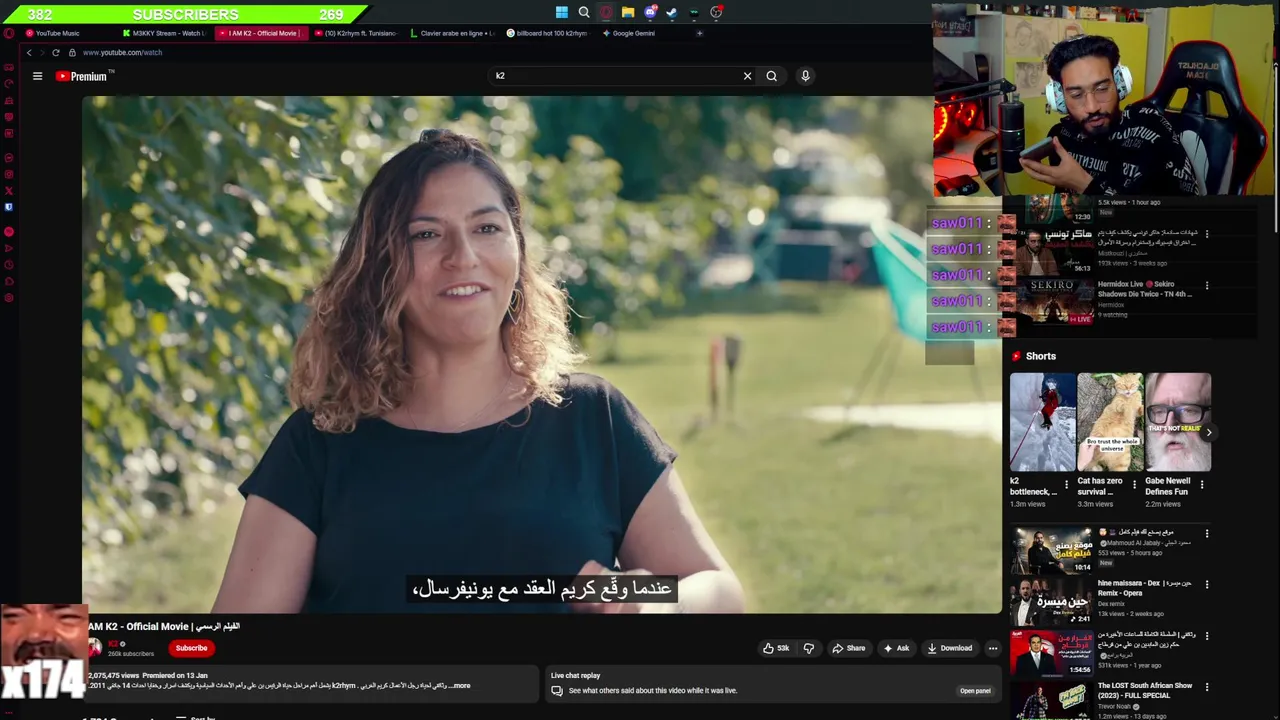The height and width of the screenshot is (720, 1280).
Task: Dislike the video
Action: pyautogui.click(x=809, y=648)
